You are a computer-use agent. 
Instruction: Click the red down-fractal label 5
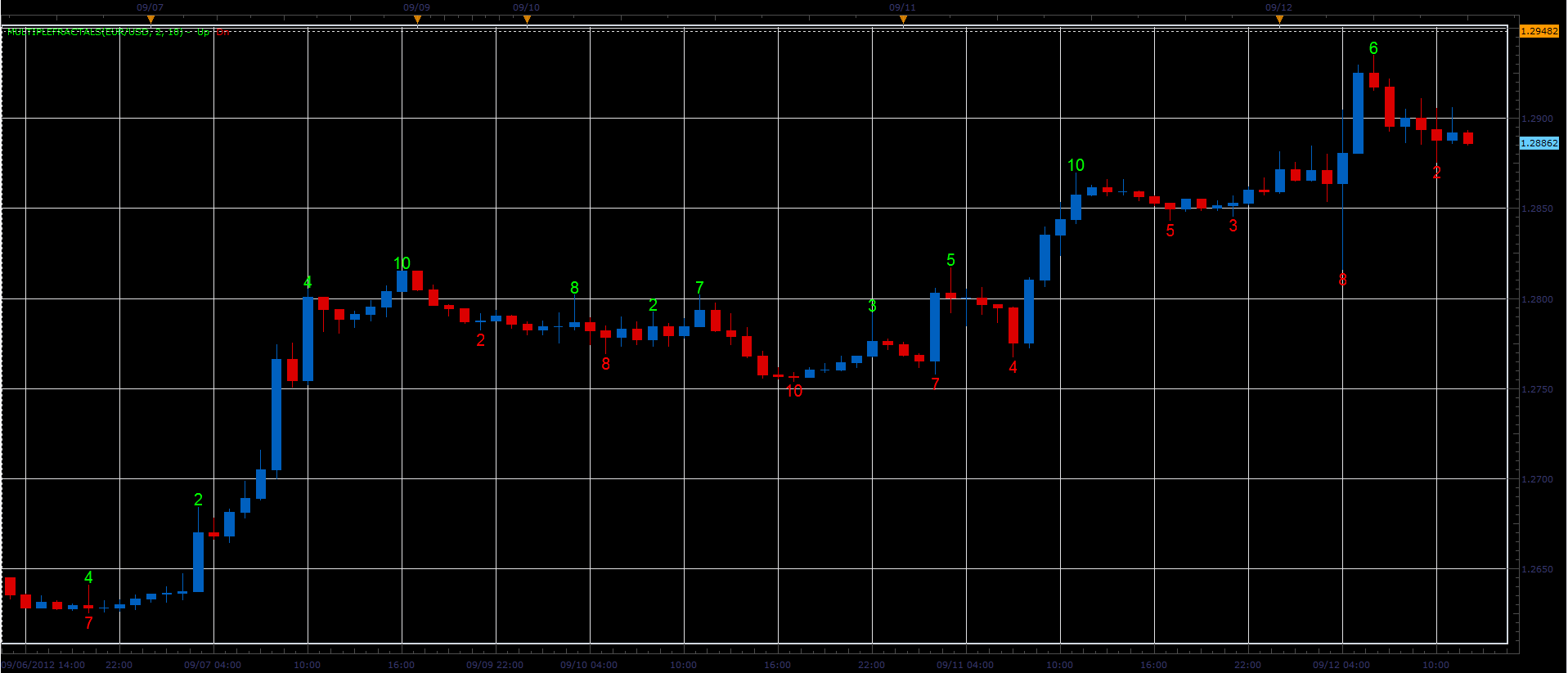[1170, 231]
